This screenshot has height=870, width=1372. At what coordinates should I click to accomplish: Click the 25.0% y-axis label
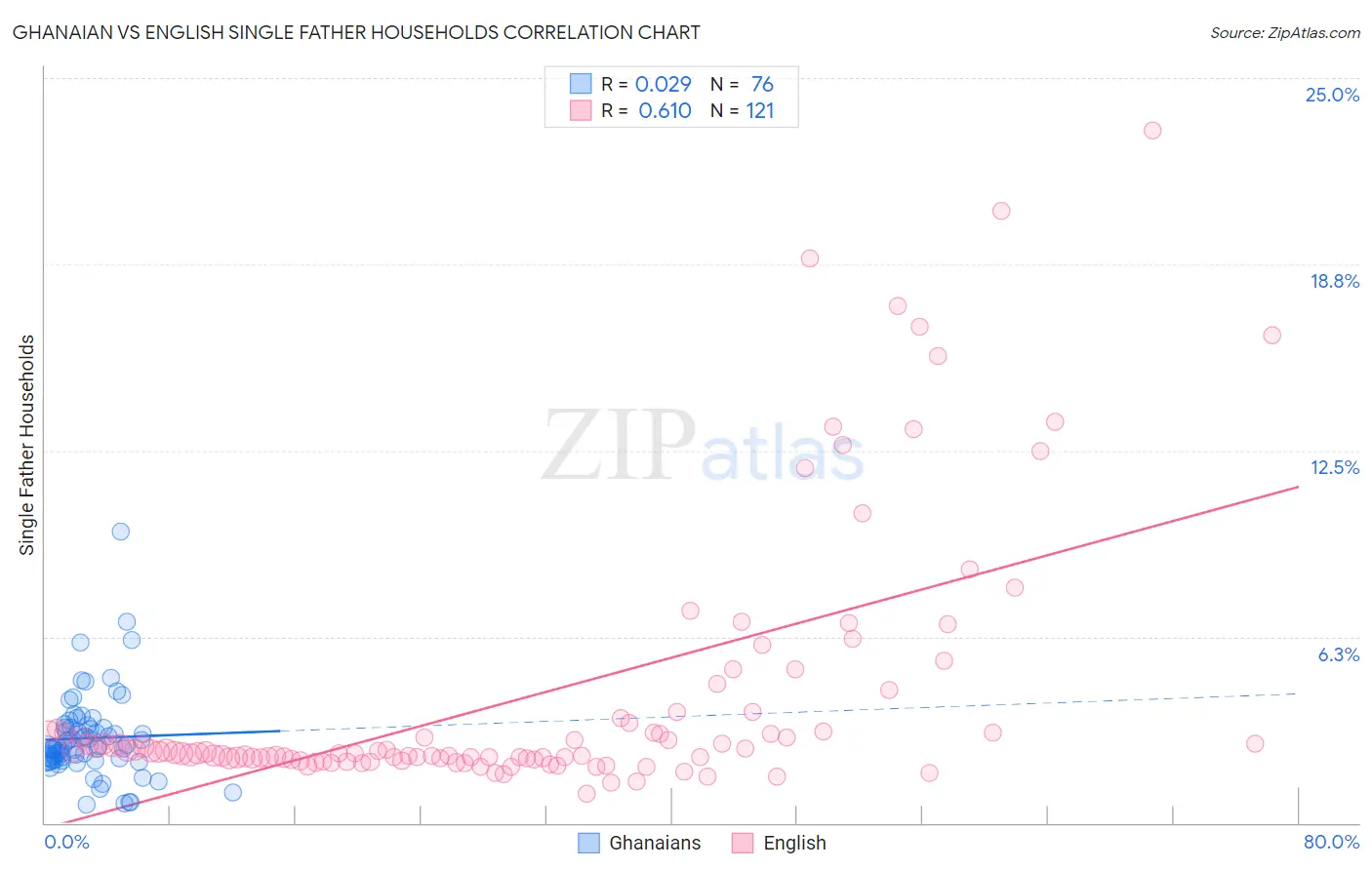(x=1332, y=95)
